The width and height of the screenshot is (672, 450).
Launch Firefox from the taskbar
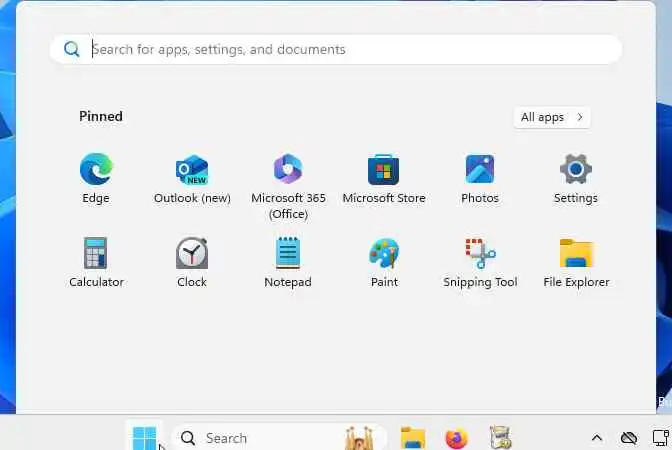click(456, 438)
